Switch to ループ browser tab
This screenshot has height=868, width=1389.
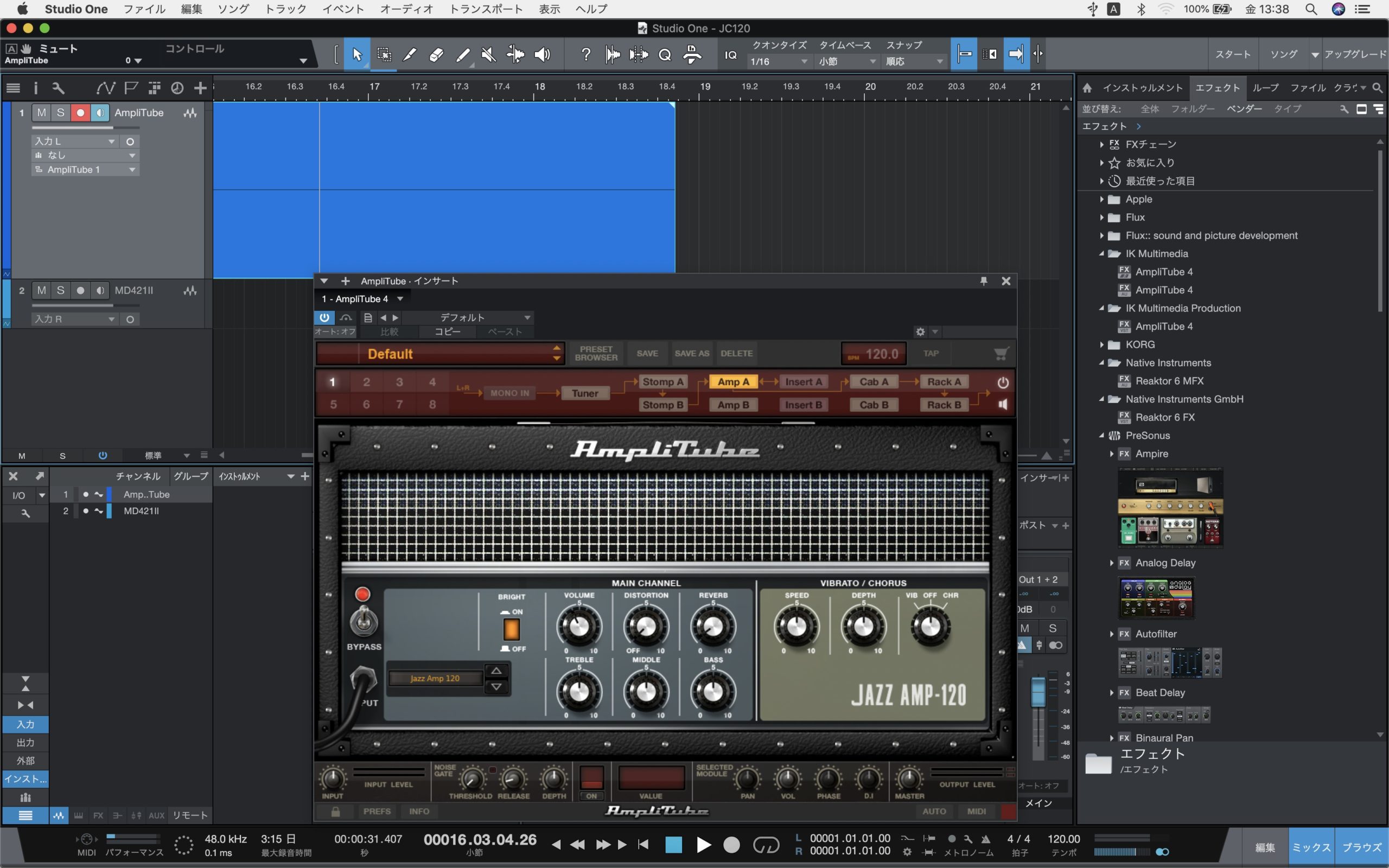click(x=1266, y=88)
